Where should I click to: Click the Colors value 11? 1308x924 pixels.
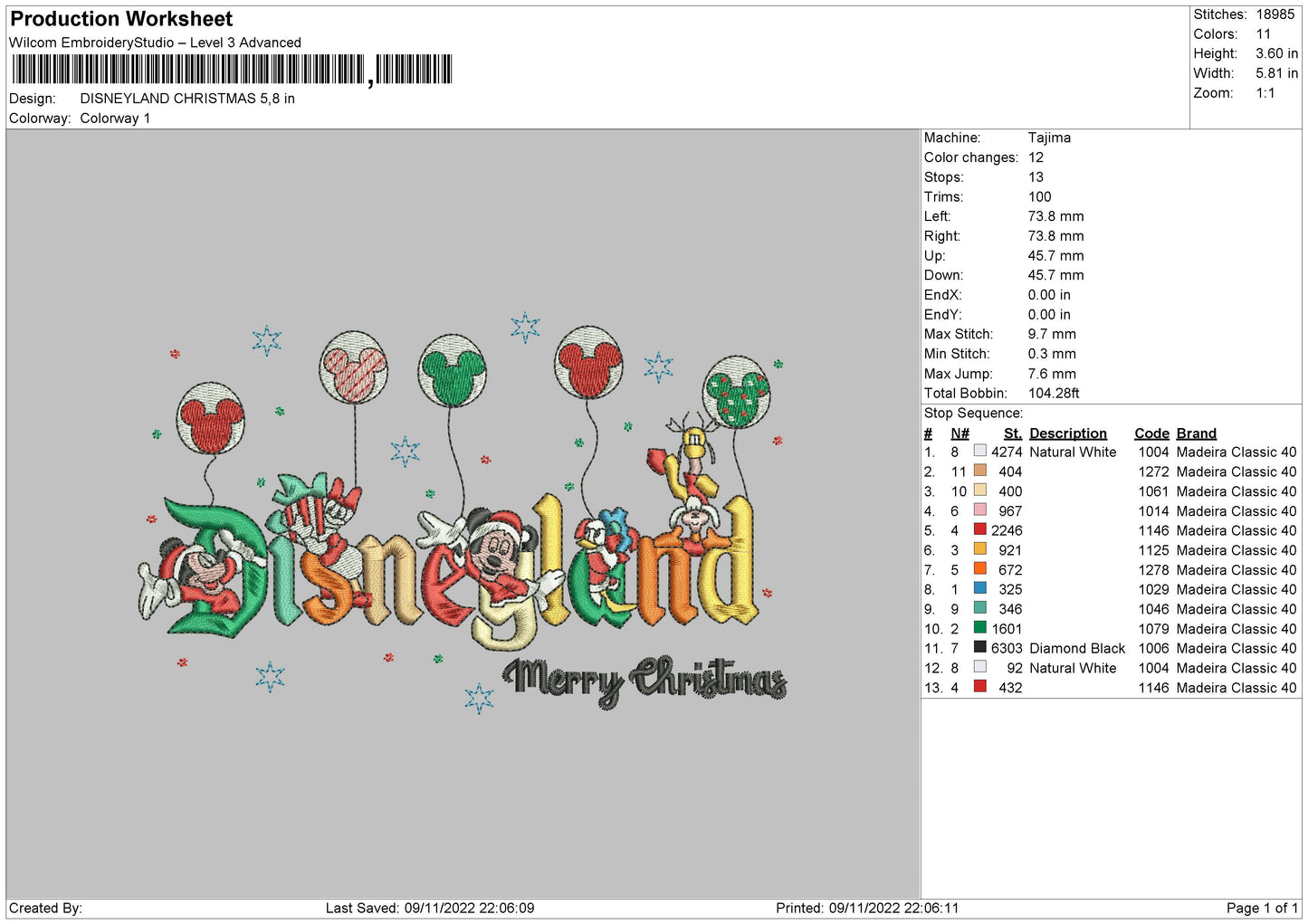(x=1264, y=34)
